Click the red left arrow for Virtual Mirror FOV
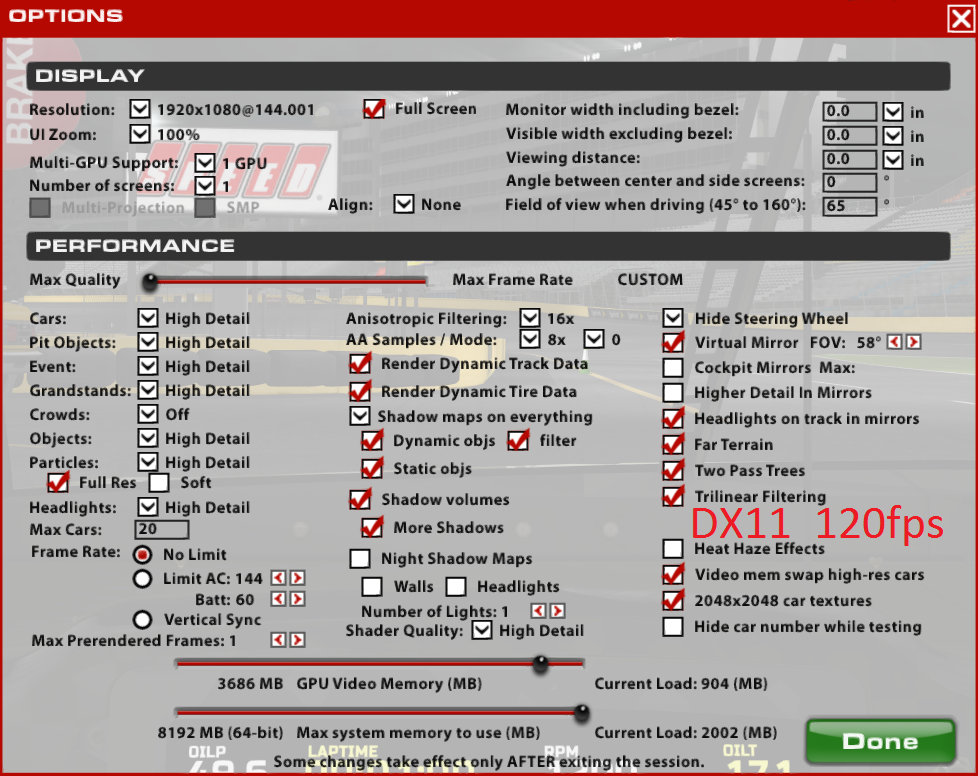The image size is (978, 776). coord(895,342)
